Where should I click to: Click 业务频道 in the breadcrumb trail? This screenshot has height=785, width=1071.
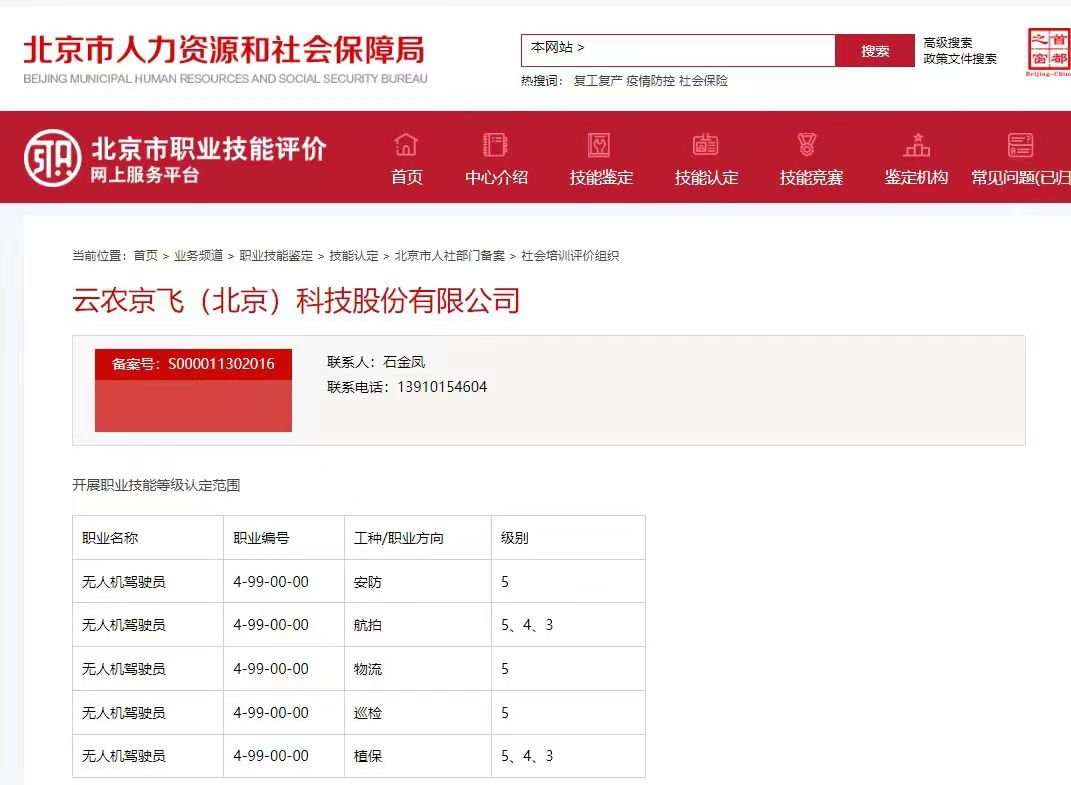202,255
